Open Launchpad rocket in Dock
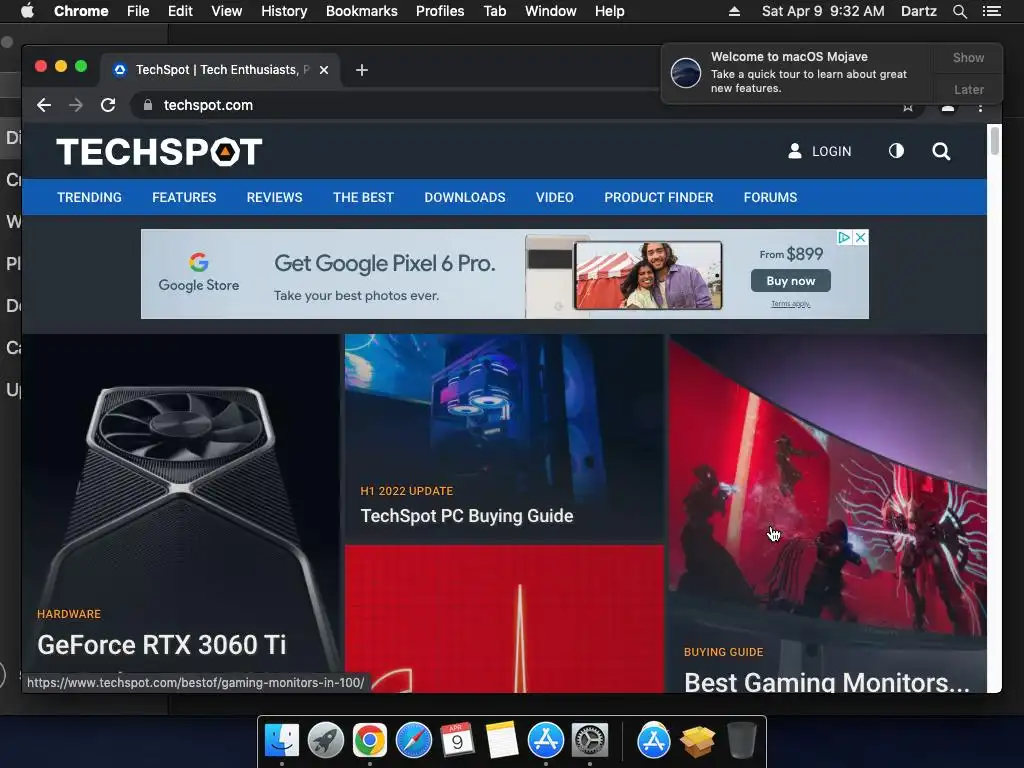 [x=326, y=740]
